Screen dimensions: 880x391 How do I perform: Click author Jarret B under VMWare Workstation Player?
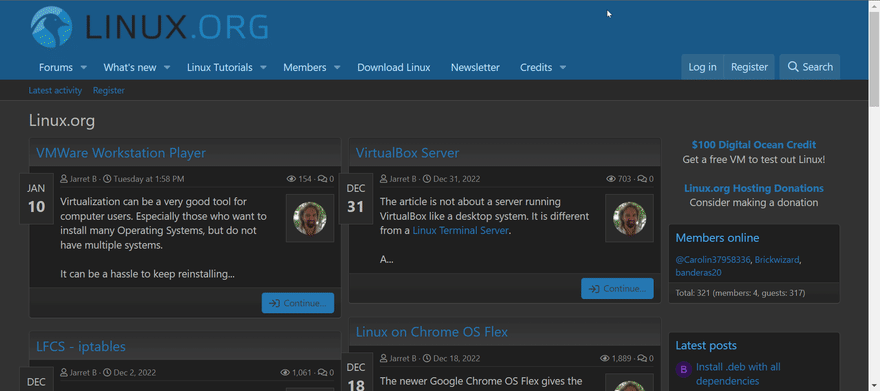click(x=82, y=179)
